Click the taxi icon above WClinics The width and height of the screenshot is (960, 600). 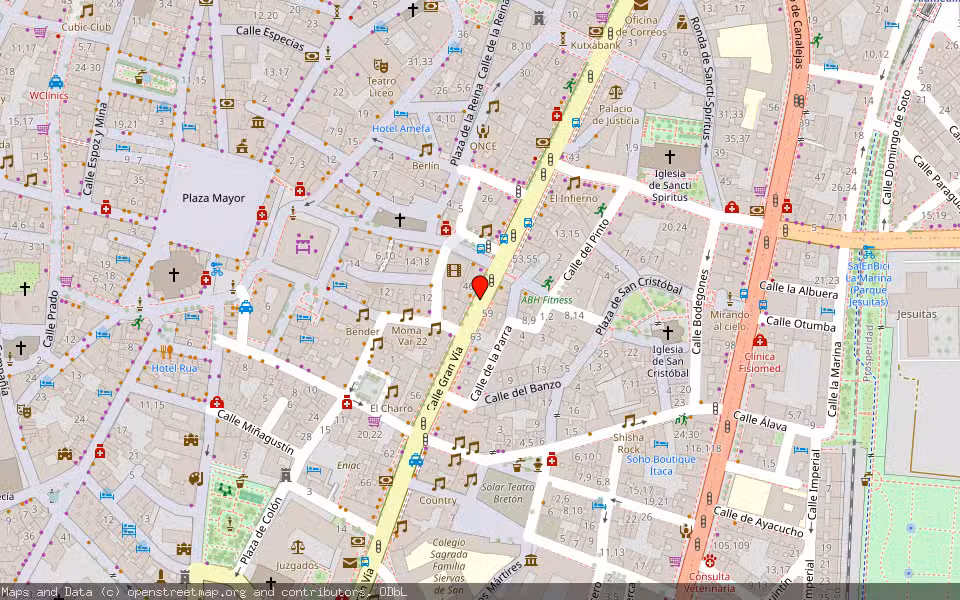[56, 81]
